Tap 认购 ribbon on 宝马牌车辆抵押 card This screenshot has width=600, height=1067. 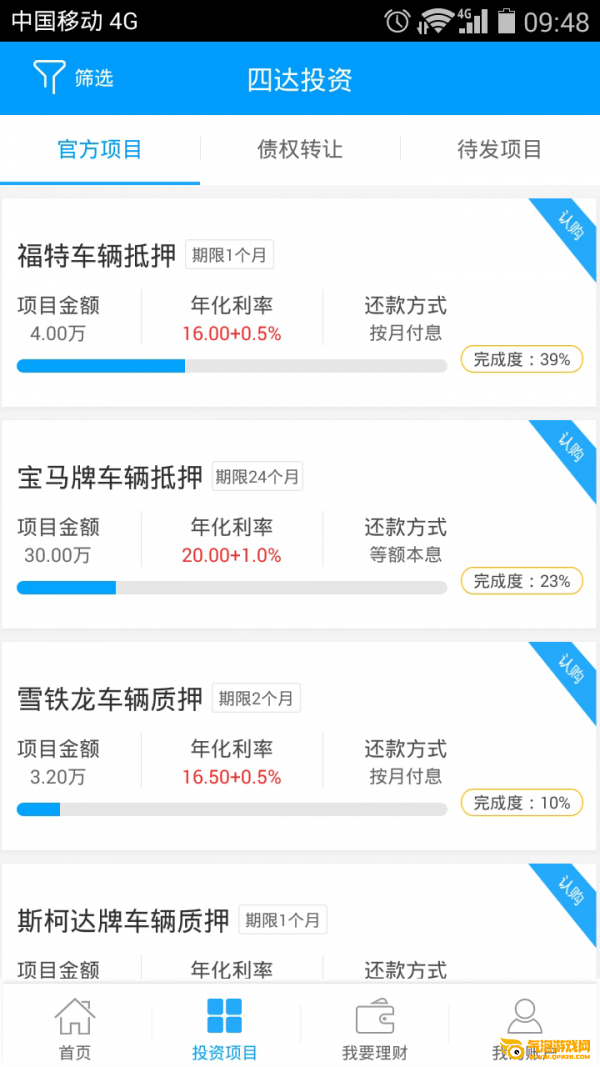click(569, 451)
